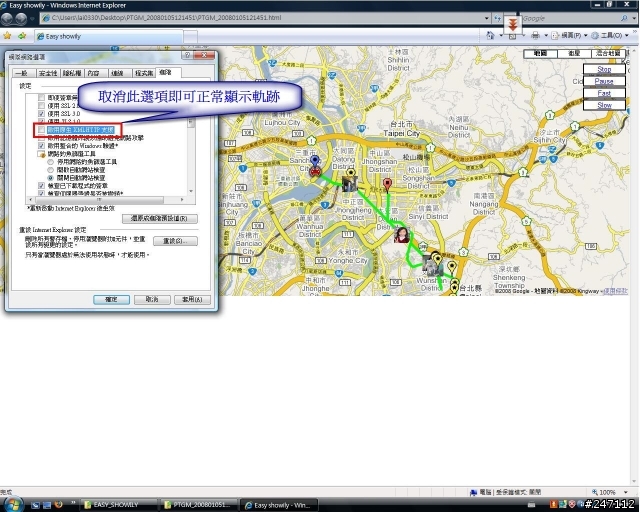
Task: Click the magnifier search icon
Action: [624, 18]
